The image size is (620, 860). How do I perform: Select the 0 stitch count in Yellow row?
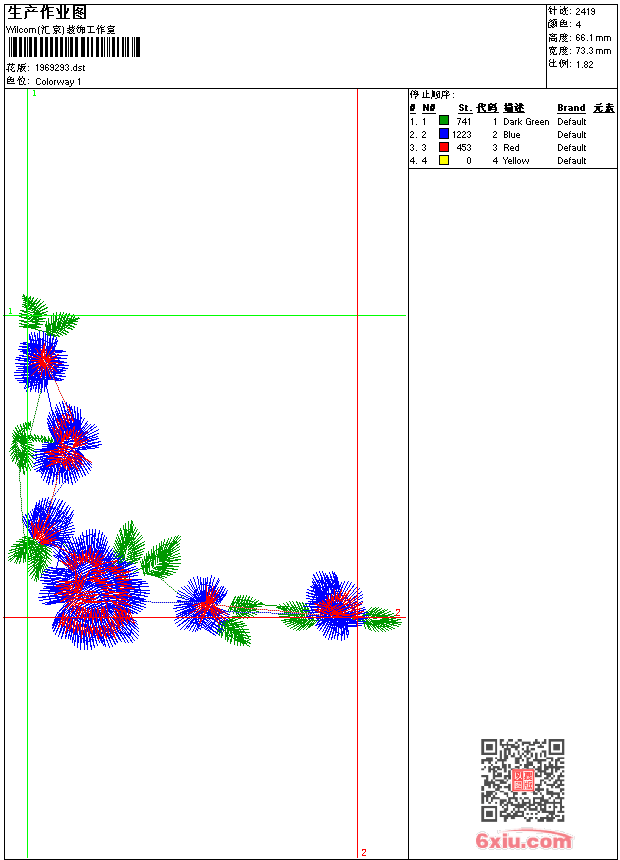tap(469, 161)
